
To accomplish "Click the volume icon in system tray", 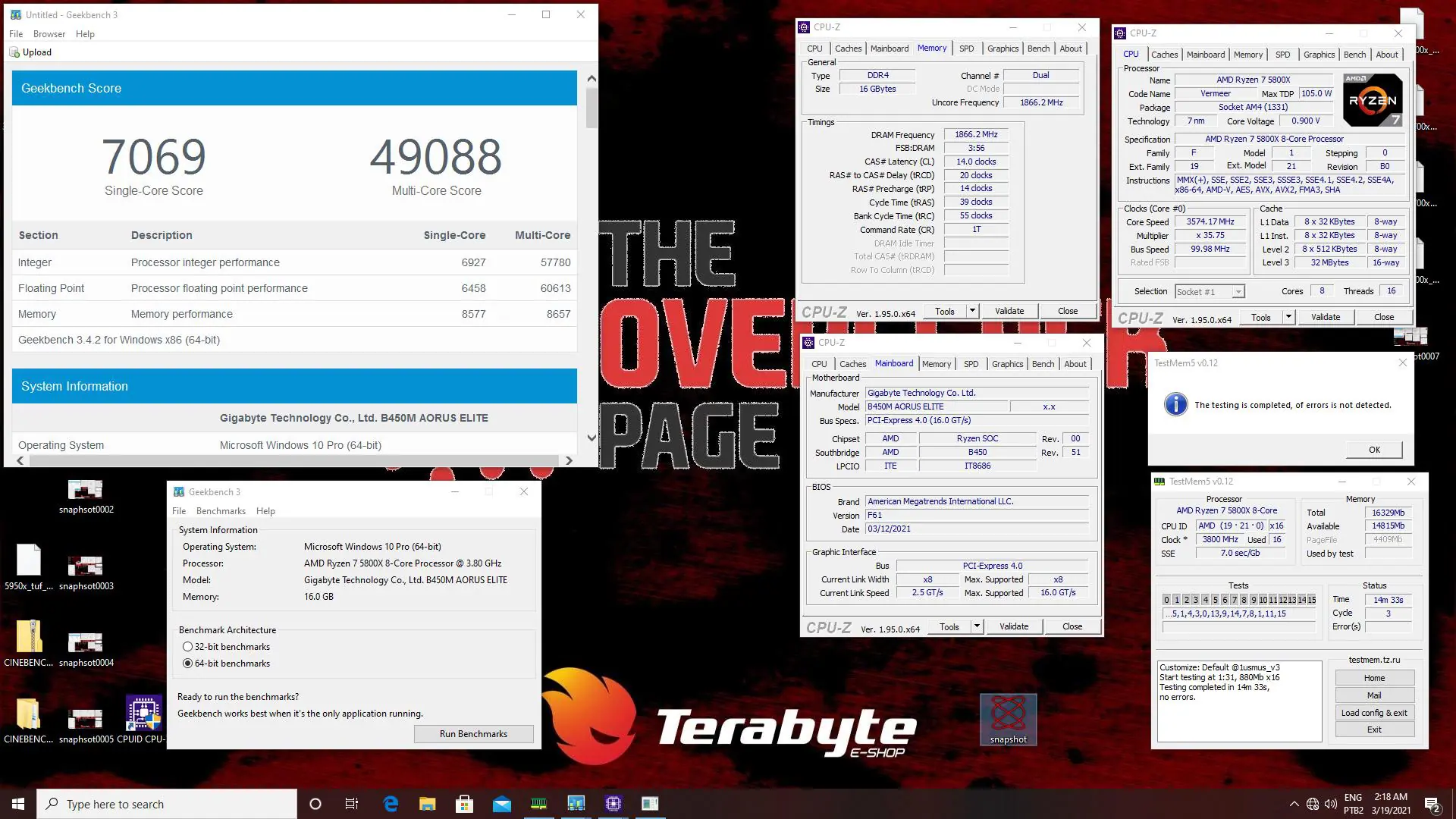I will coord(1331,804).
